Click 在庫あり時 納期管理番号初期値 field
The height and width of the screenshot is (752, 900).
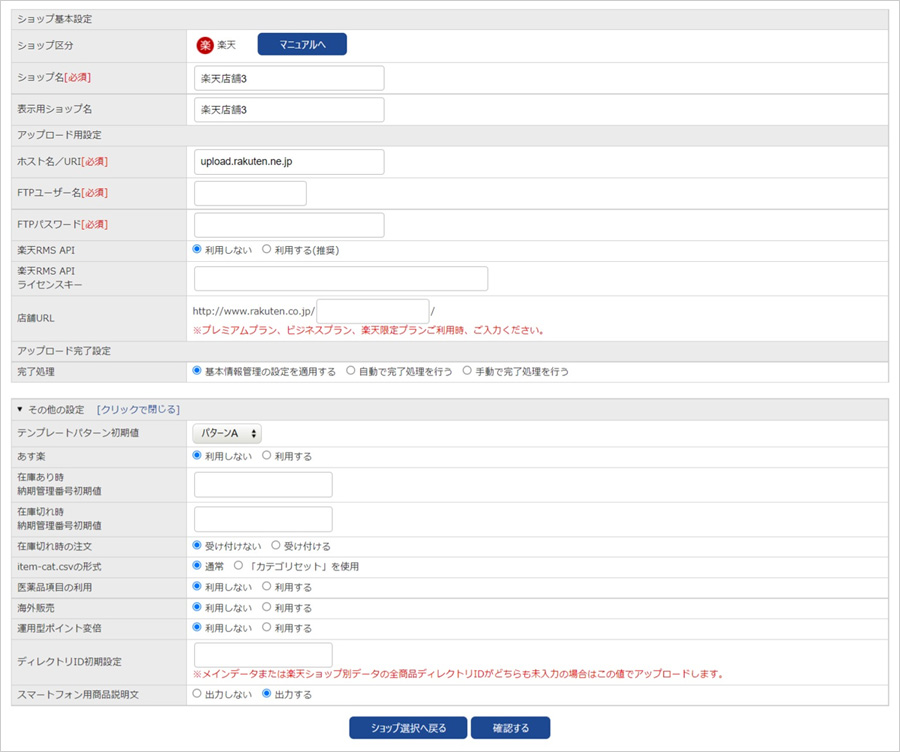[263, 484]
